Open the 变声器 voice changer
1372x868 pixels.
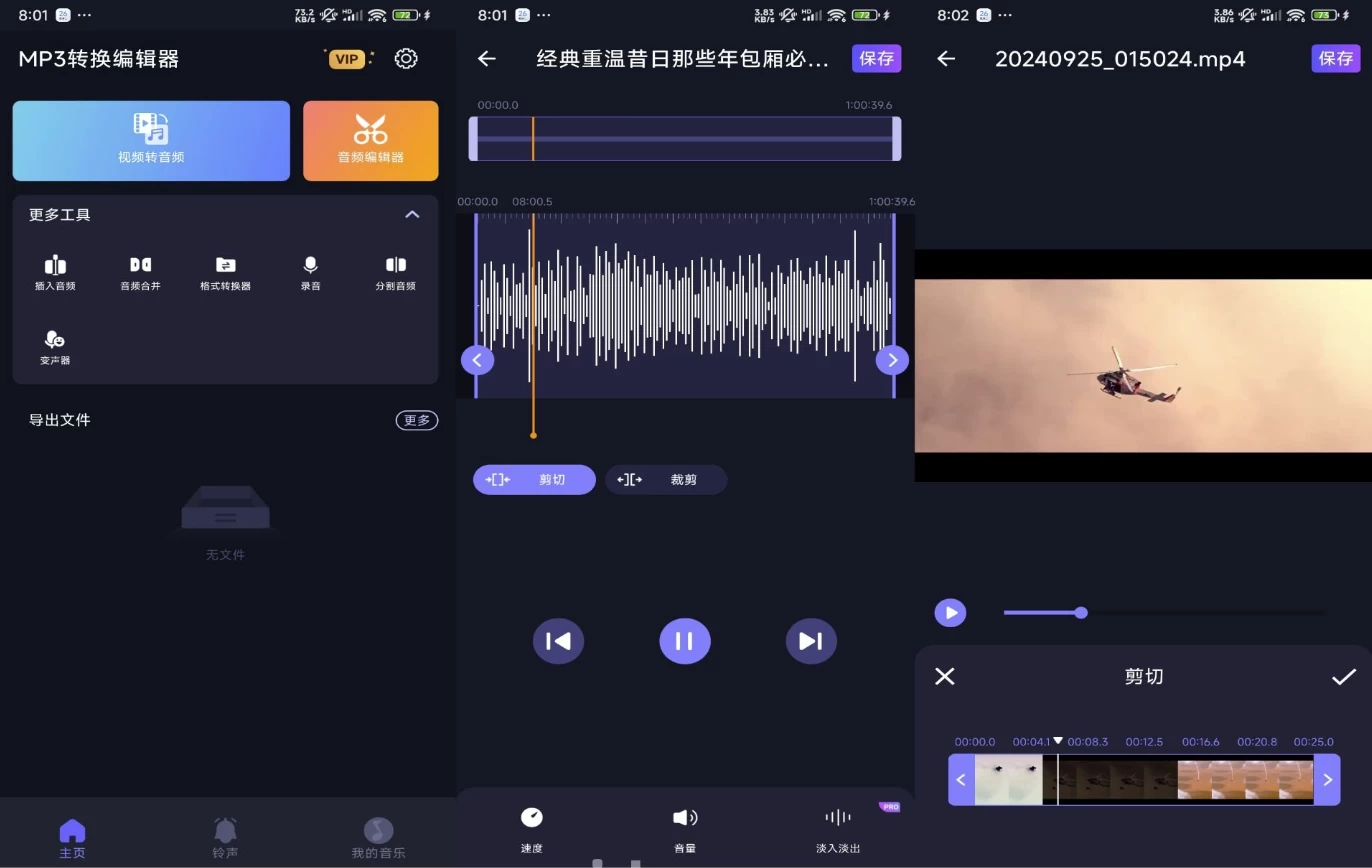click(55, 347)
